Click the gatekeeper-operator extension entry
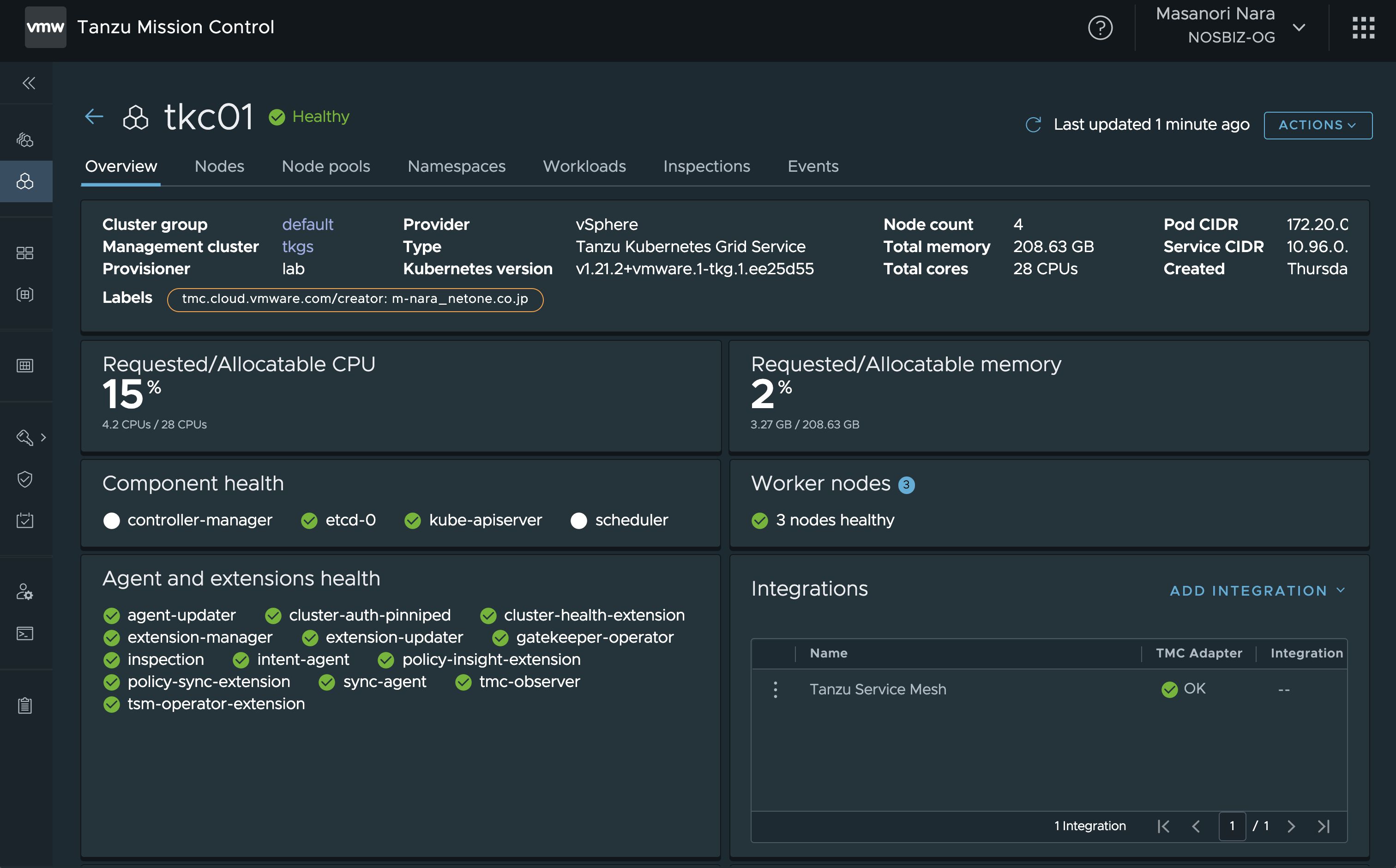The width and height of the screenshot is (1396, 868). [x=583, y=638]
